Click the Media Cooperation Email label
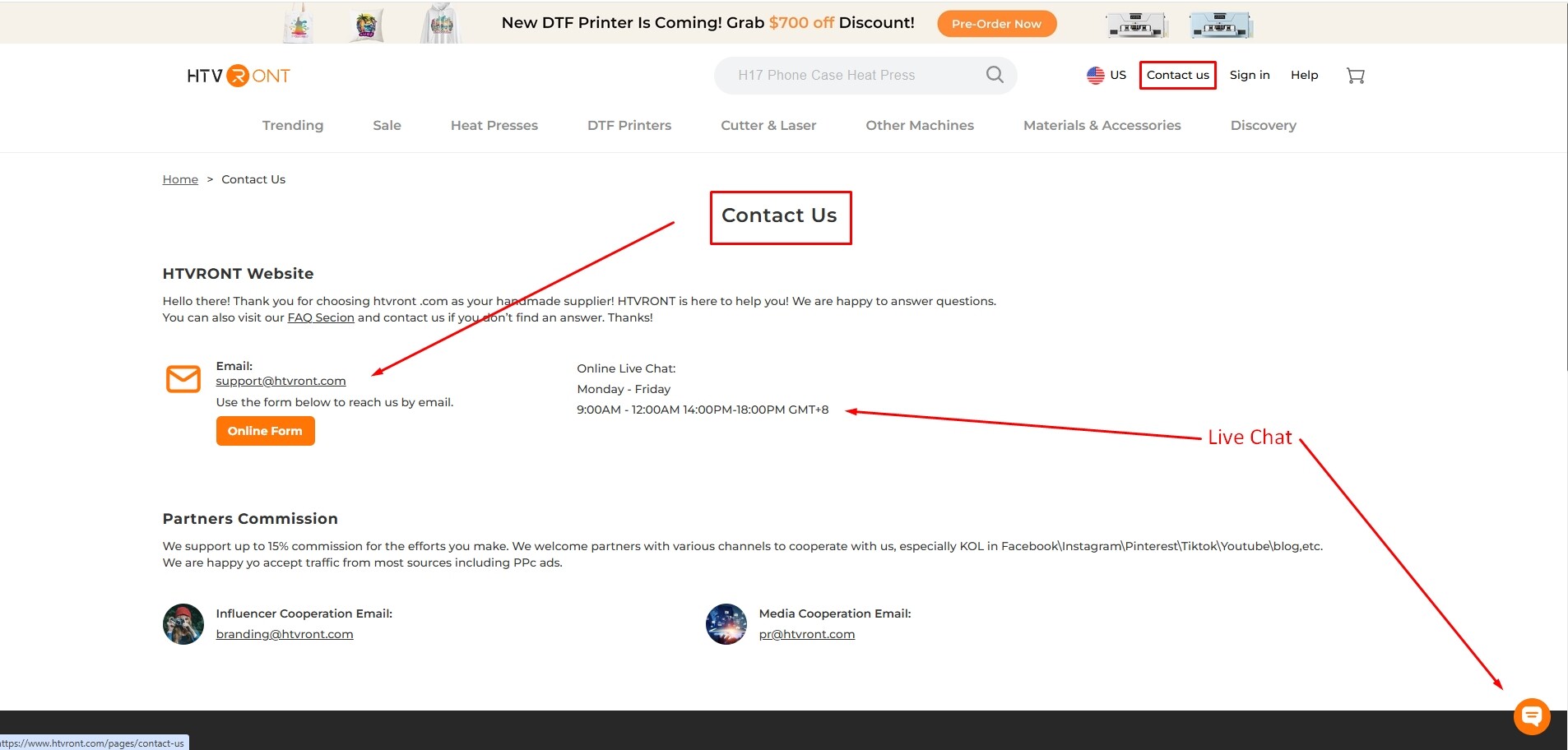1568x750 pixels. click(x=835, y=613)
